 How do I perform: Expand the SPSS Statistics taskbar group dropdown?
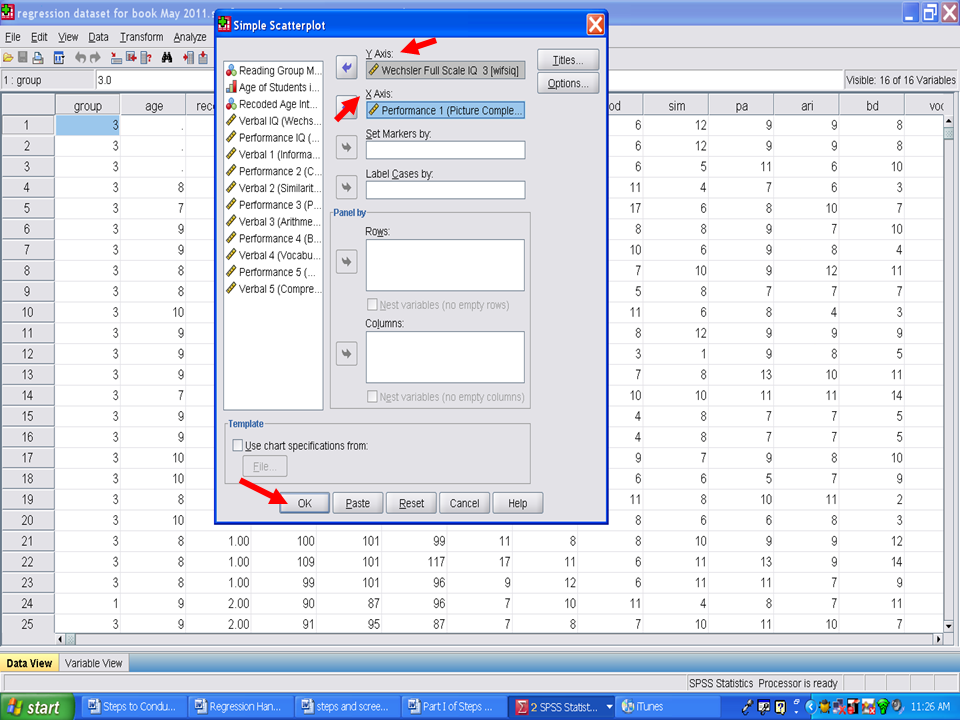[610, 707]
